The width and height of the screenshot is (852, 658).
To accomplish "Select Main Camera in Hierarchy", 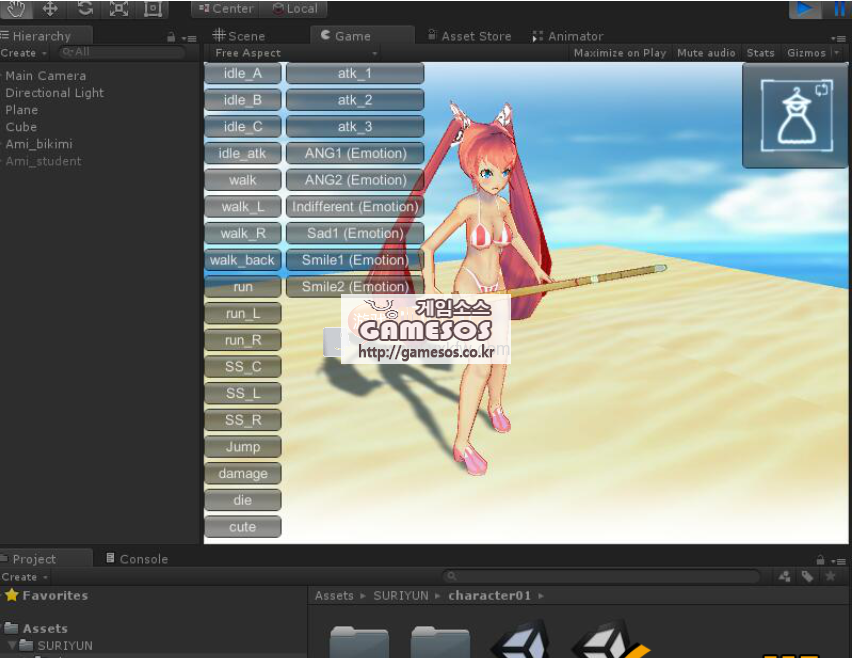I will 46,76.
